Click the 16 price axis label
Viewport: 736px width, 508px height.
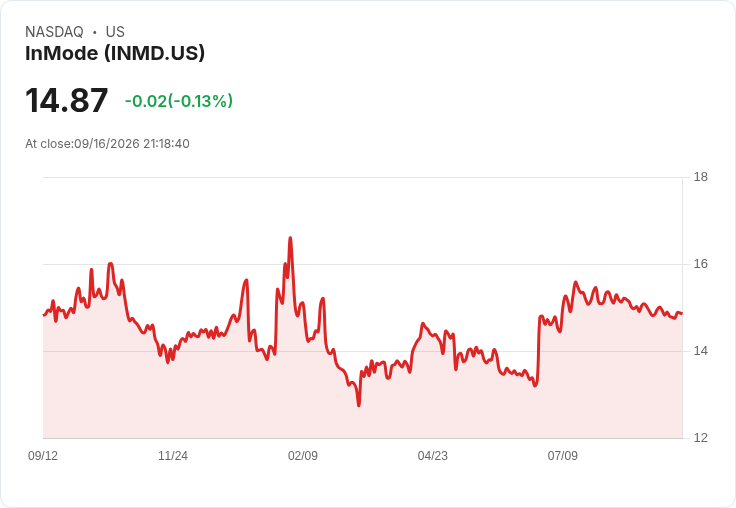pyautogui.click(x=701, y=264)
